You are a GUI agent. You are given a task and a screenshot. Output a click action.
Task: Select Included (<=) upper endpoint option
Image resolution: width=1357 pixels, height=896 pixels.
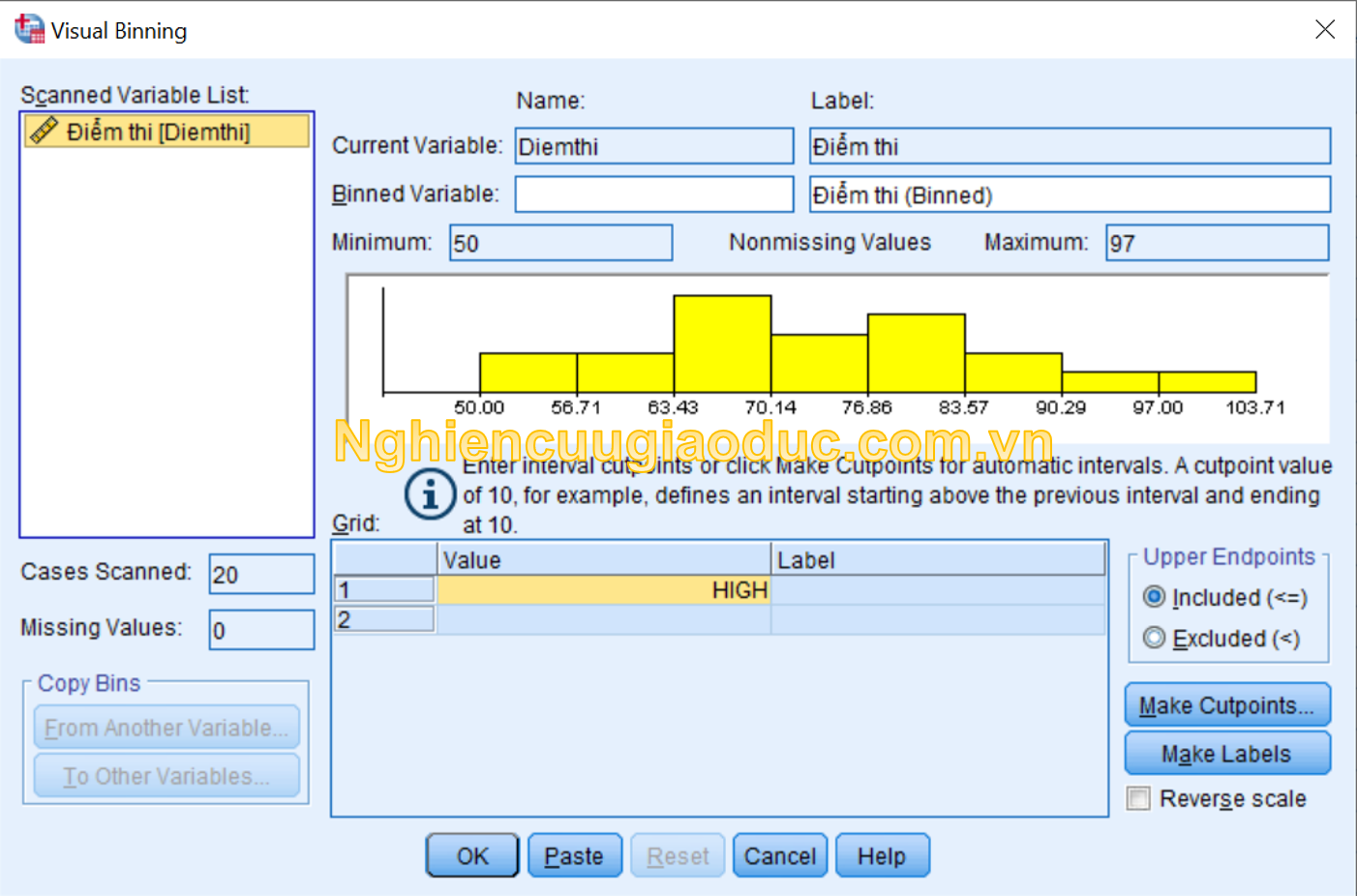(1154, 597)
